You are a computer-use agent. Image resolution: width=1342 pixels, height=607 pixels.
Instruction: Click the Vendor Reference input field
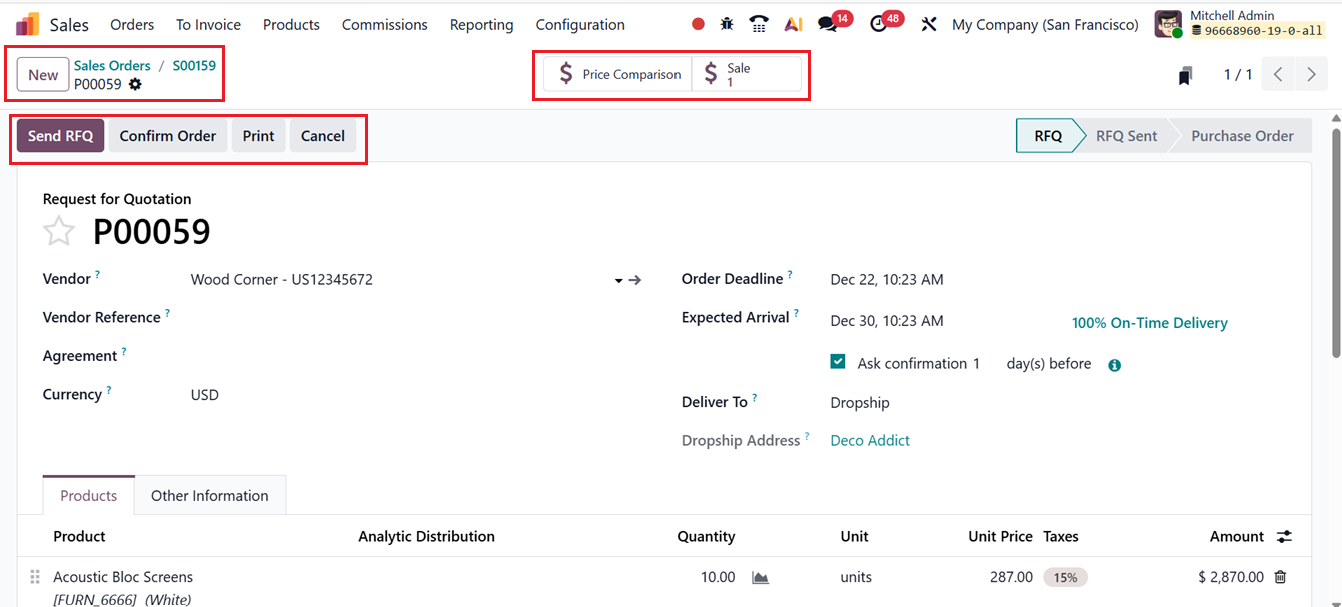point(400,318)
